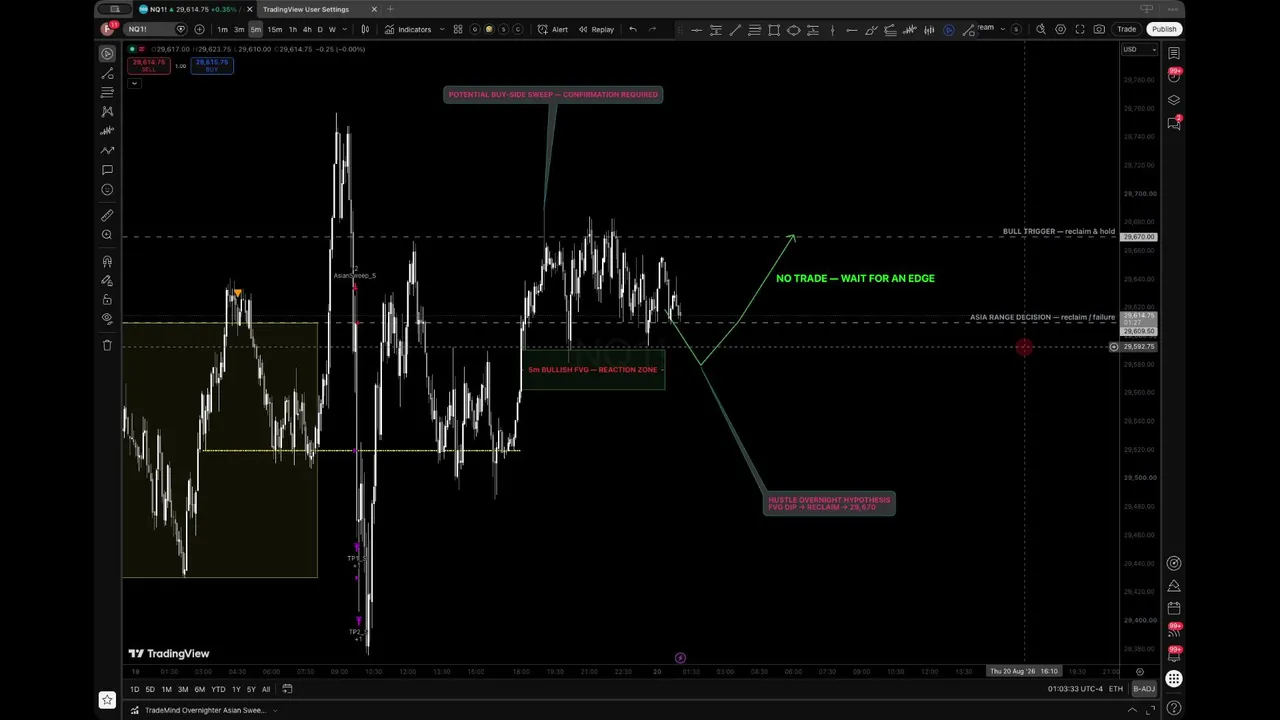Select the ellipse tool in favorites bar

point(793,30)
